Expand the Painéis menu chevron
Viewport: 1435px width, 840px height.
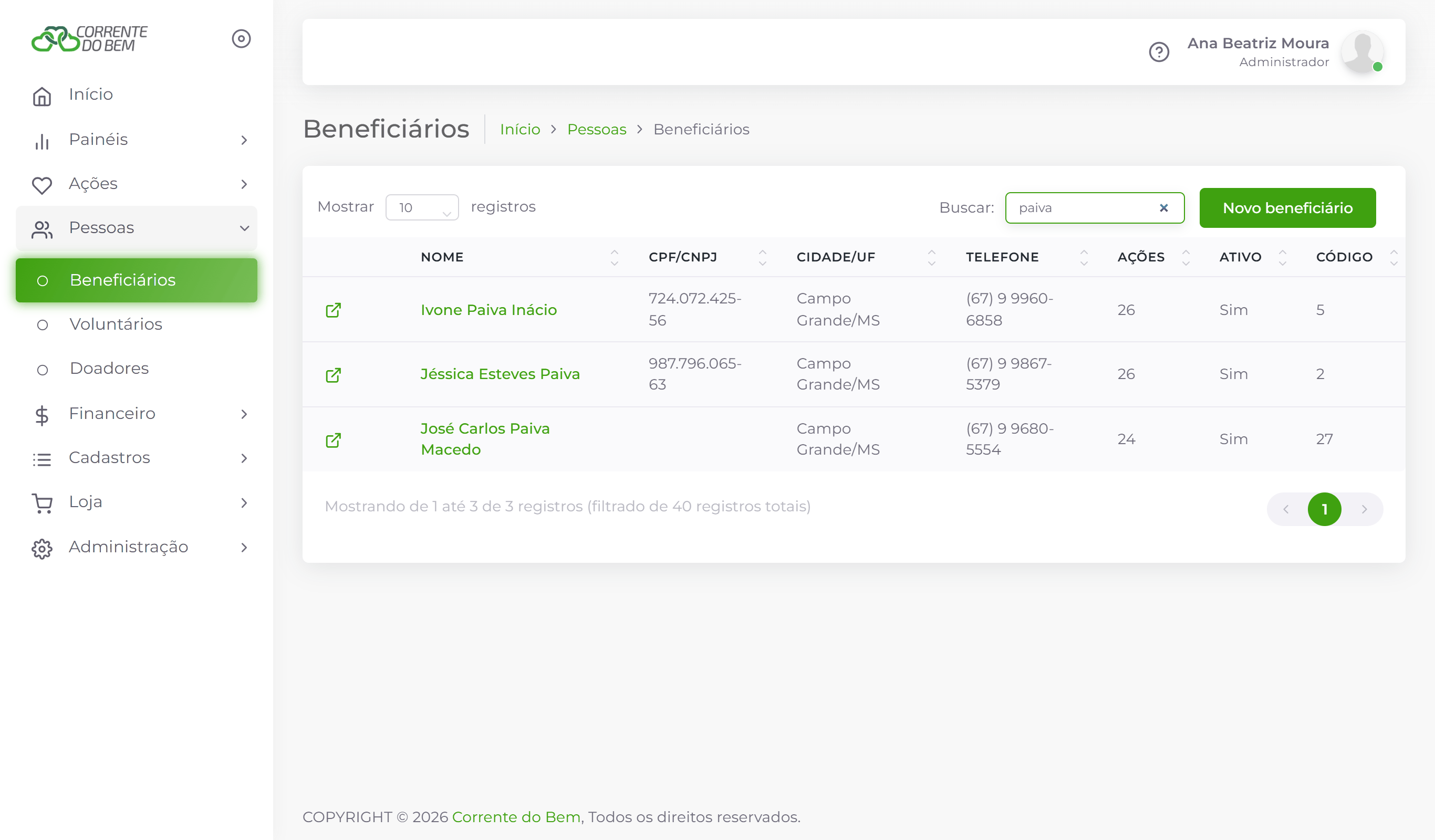[244, 140]
